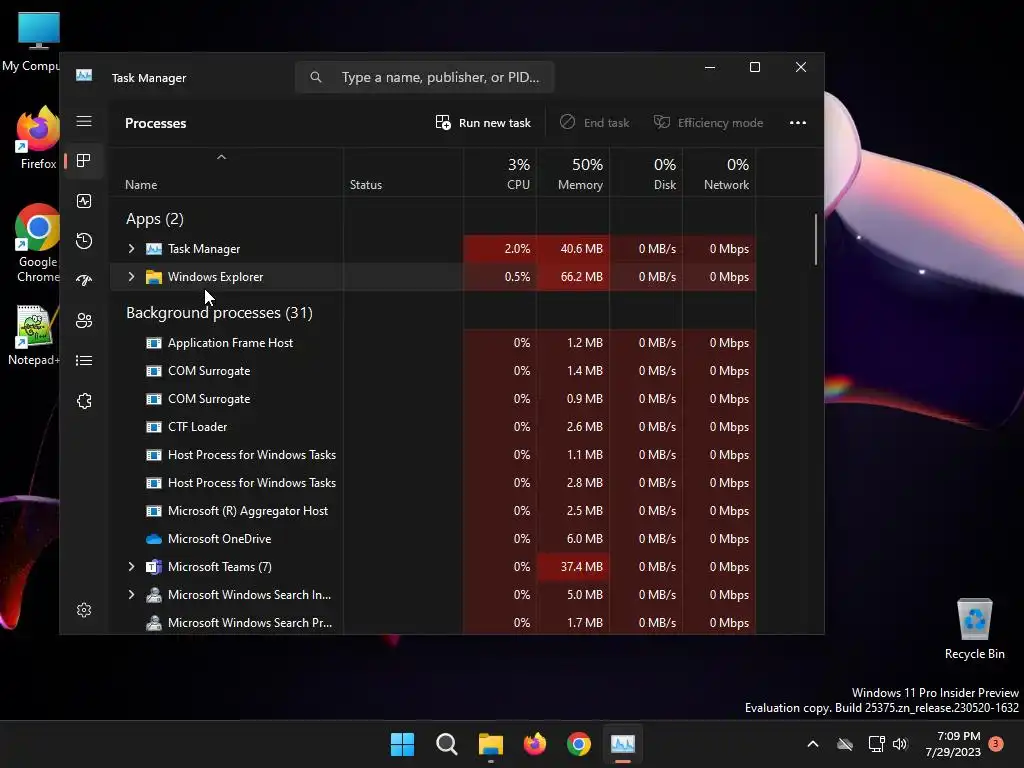
Task: Click the volume speaker tray icon
Action: pos(900,744)
